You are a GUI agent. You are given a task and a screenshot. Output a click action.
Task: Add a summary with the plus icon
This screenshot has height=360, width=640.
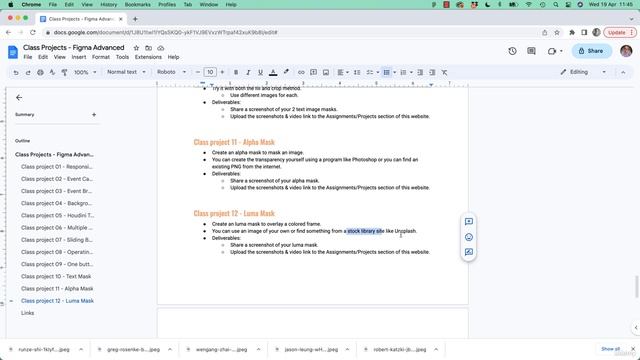coord(94,115)
